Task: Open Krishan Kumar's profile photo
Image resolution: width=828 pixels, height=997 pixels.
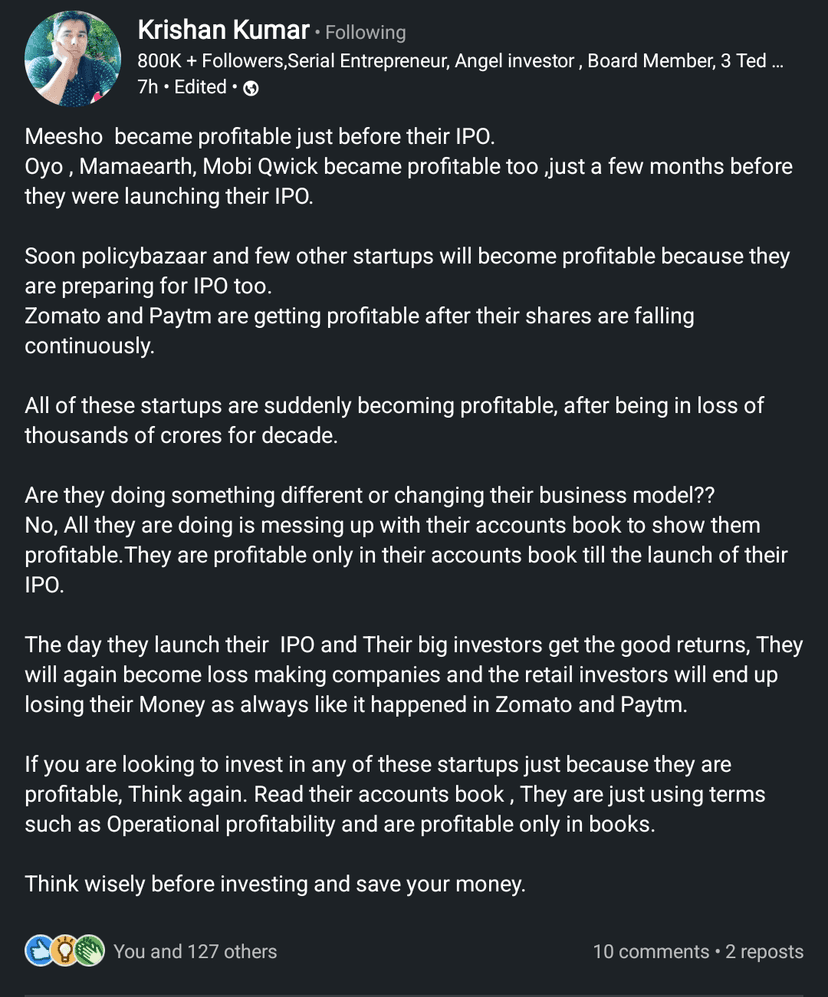Action: [x=72, y=60]
